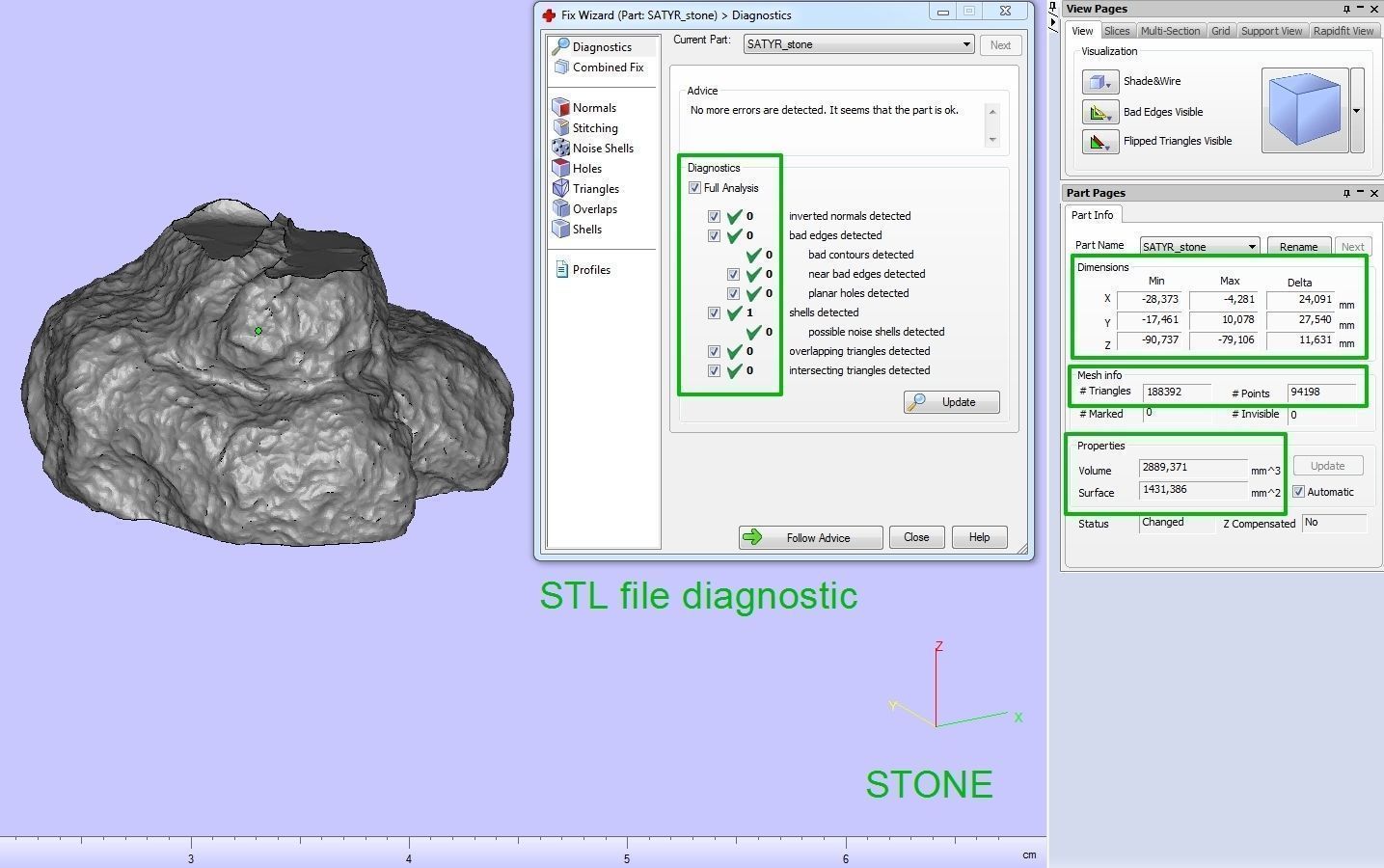Click the X Delta dimension value
Screen dimensions: 1384x868
coord(1300,300)
